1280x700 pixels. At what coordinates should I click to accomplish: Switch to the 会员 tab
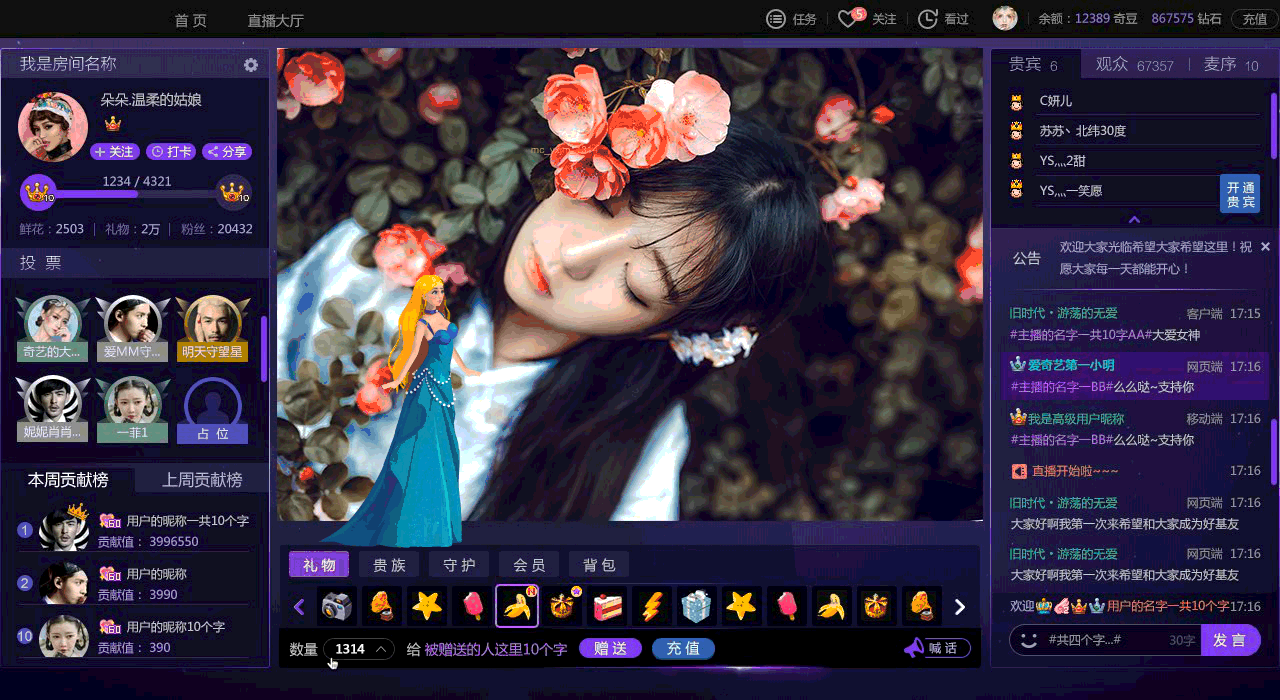tap(529, 565)
